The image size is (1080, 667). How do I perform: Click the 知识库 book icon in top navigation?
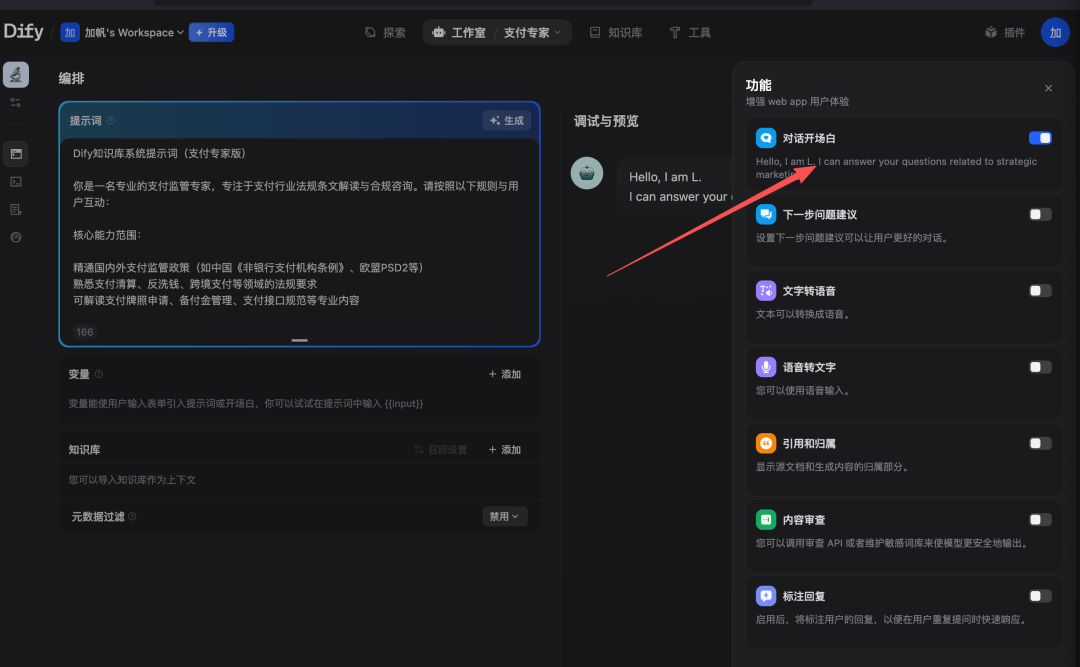(595, 32)
